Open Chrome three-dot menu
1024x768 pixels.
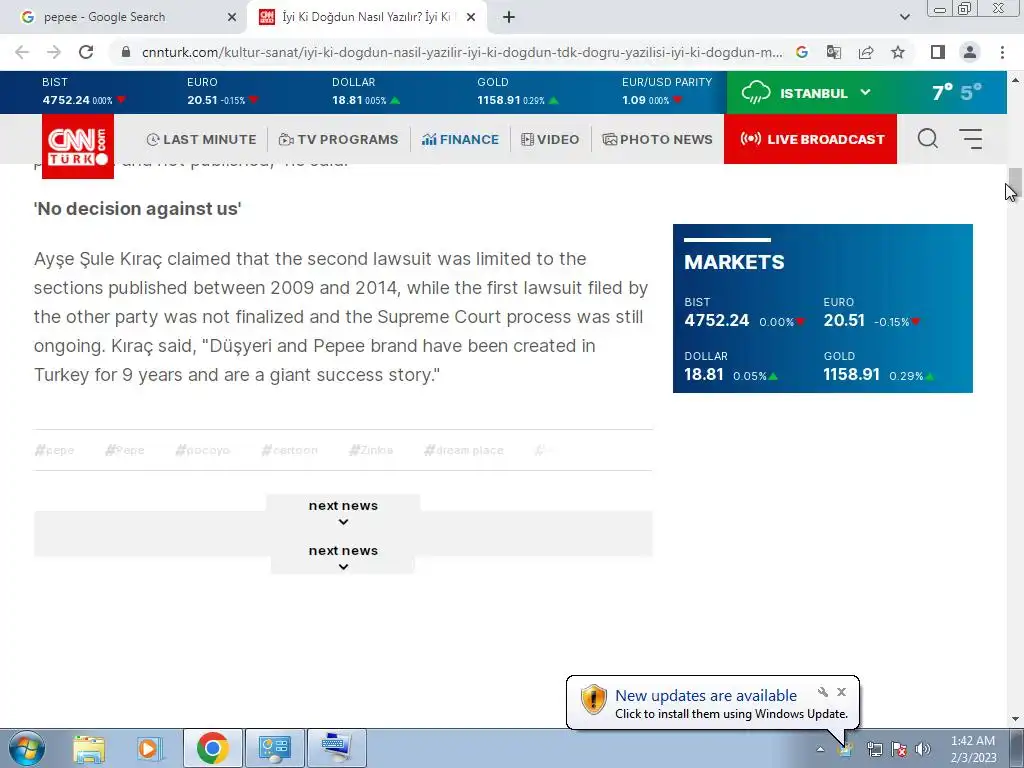point(1002,52)
